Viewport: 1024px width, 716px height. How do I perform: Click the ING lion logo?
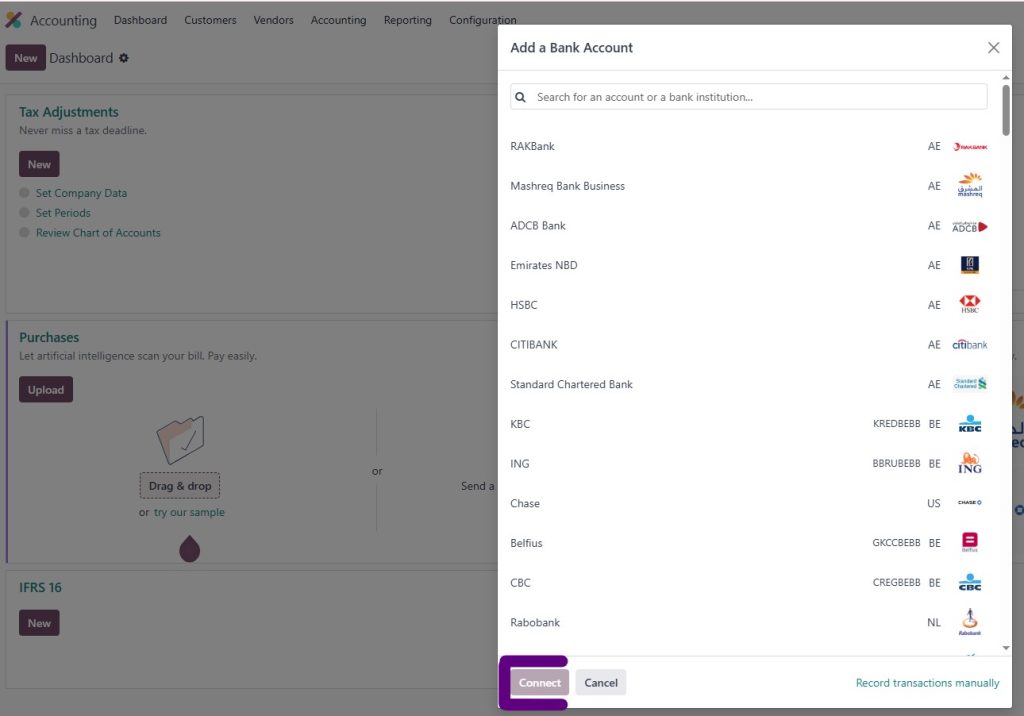[x=970, y=463]
